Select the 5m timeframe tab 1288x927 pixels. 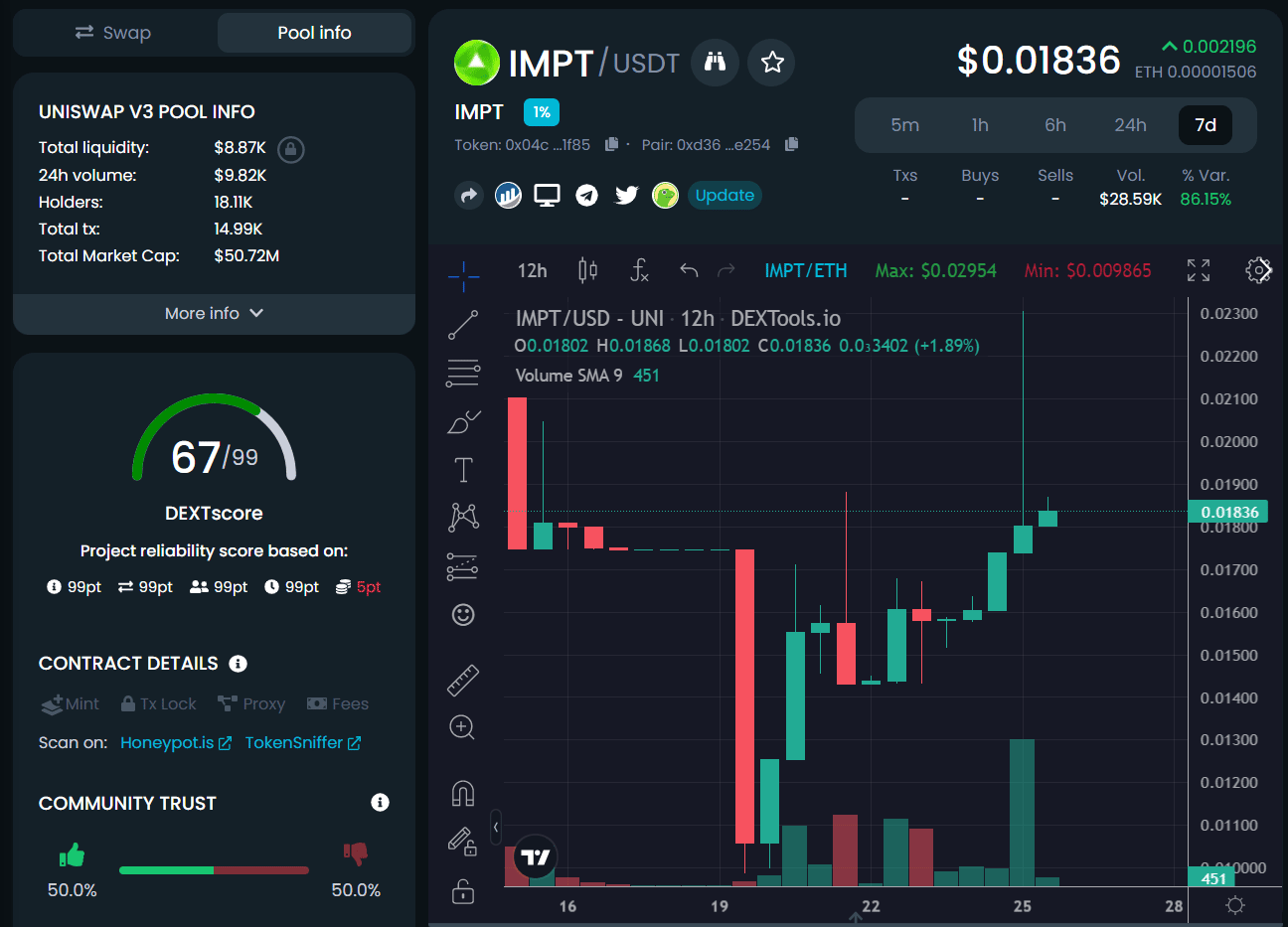(904, 125)
